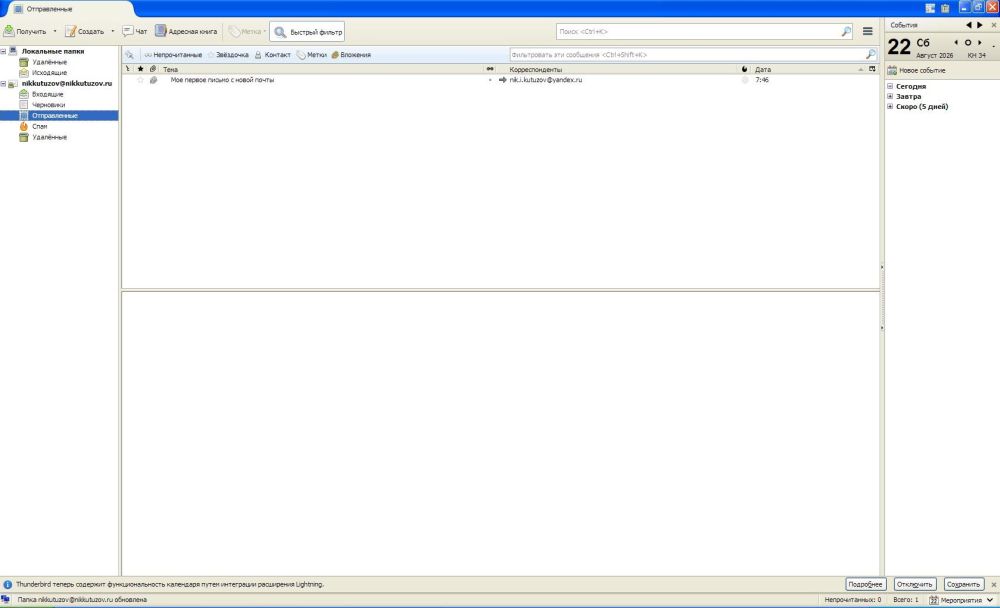Toggle the Метки tags filter
This screenshot has height=608, width=1000.
[312, 55]
